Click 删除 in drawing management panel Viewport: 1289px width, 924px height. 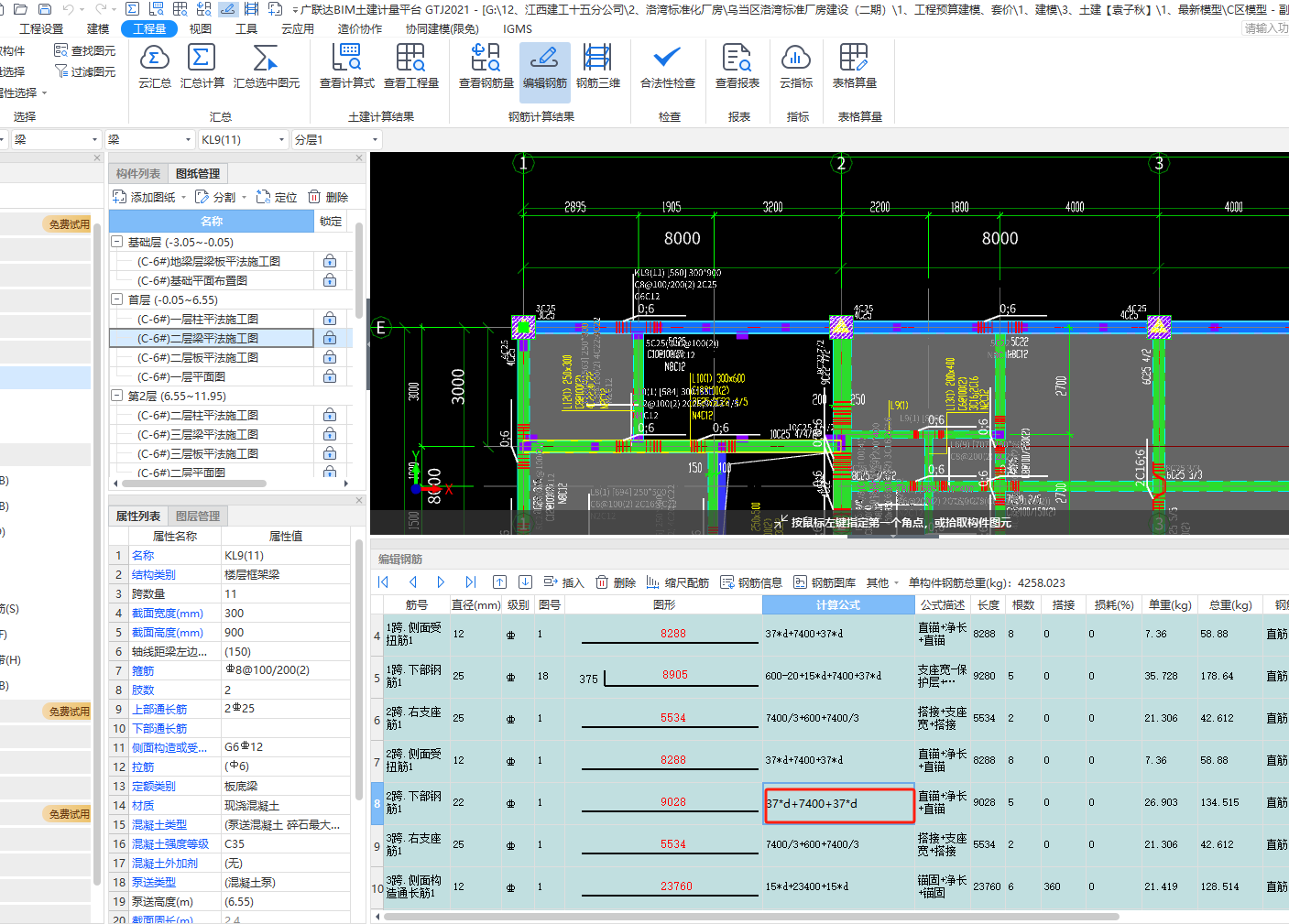(328, 197)
